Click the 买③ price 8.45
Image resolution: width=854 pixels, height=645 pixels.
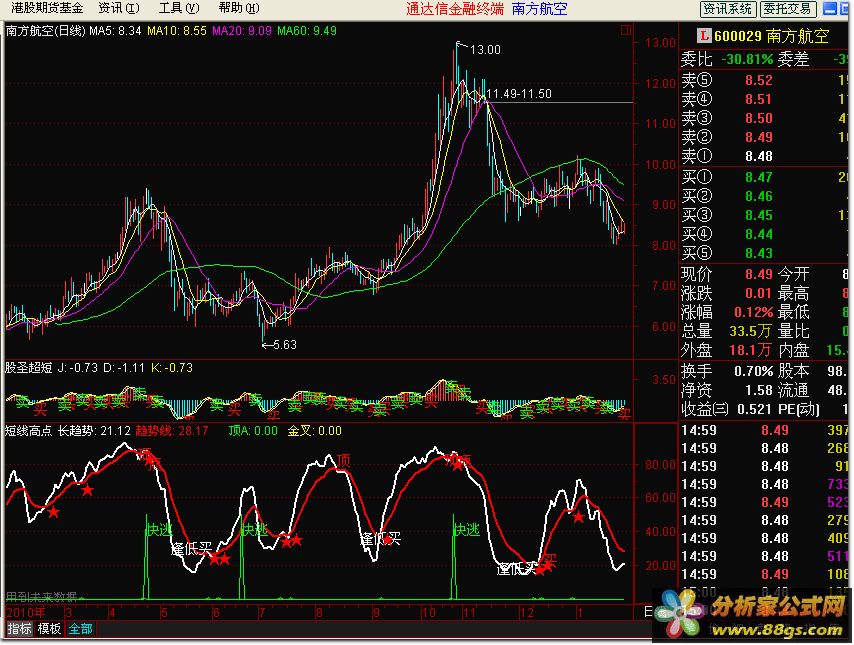[759, 215]
